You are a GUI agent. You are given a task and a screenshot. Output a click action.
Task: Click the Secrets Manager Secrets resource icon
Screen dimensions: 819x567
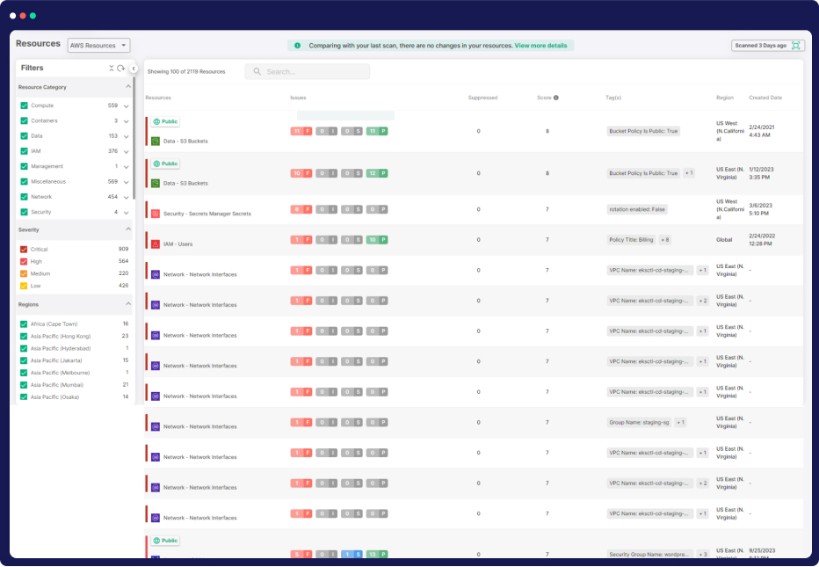tap(155, 214)
